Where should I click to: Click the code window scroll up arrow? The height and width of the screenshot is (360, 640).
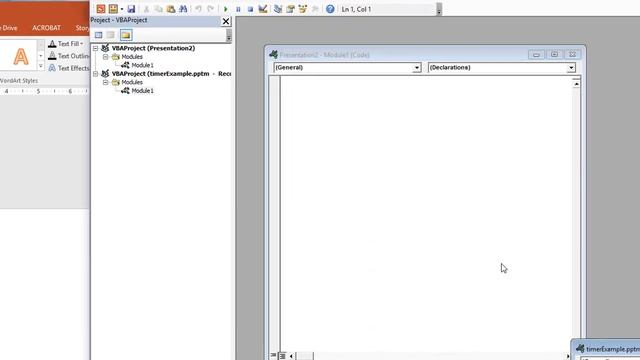pyautogui.click(x=576, y=84)
